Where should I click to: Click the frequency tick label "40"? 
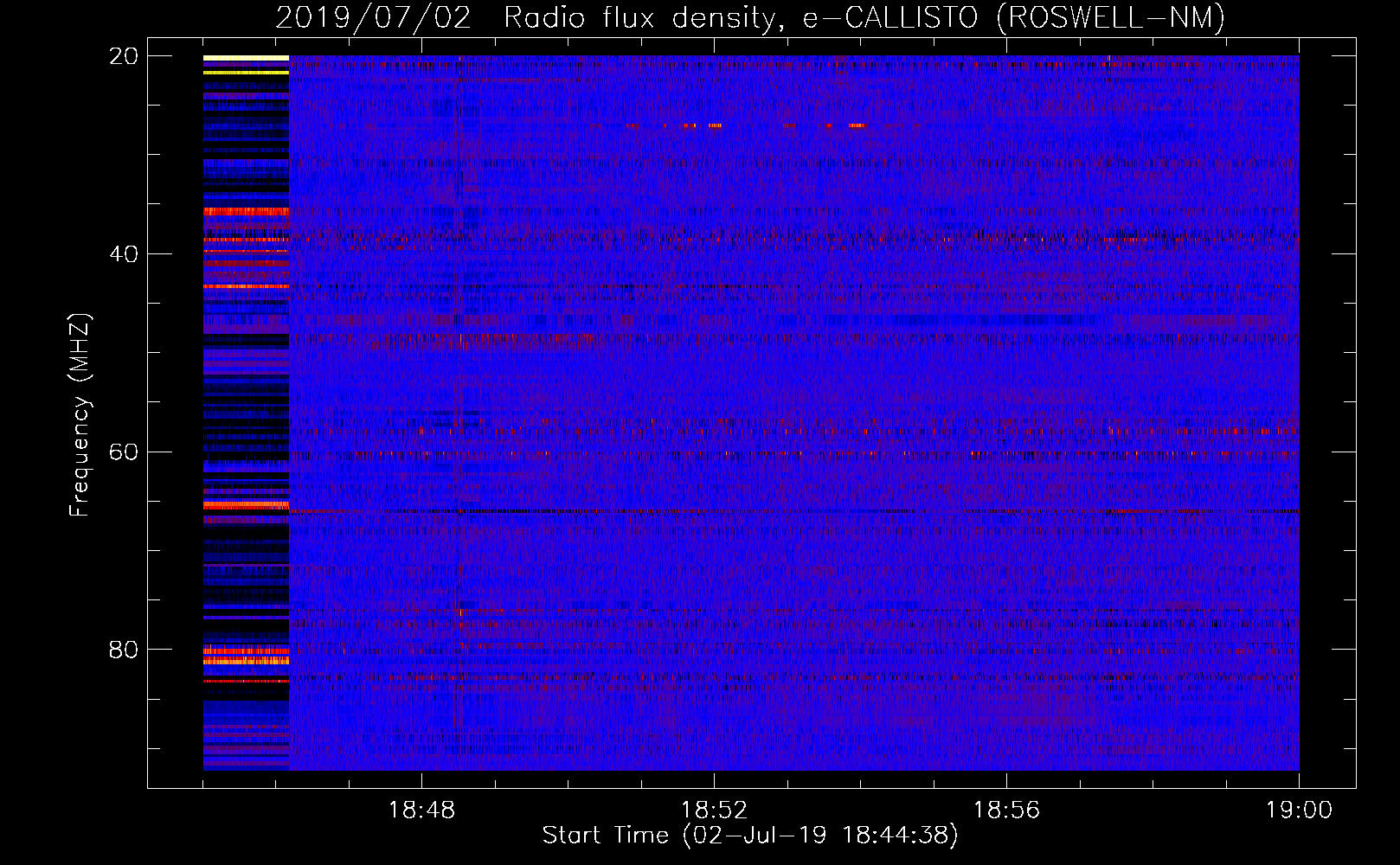[124, 254]
